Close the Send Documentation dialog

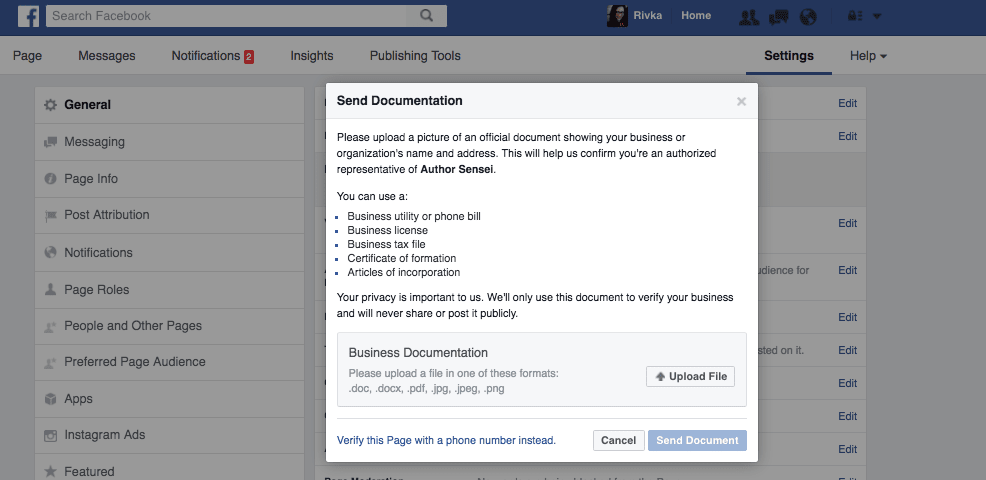click(741, 101)
